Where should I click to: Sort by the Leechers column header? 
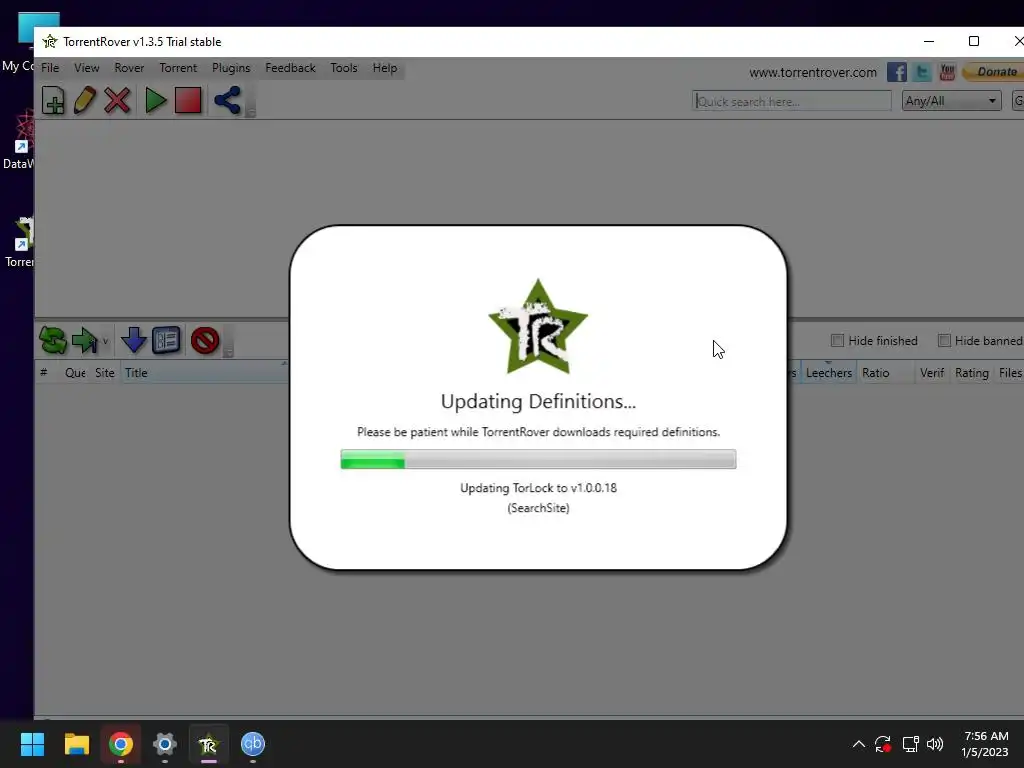pyautogui.click(x=829, y=373)
